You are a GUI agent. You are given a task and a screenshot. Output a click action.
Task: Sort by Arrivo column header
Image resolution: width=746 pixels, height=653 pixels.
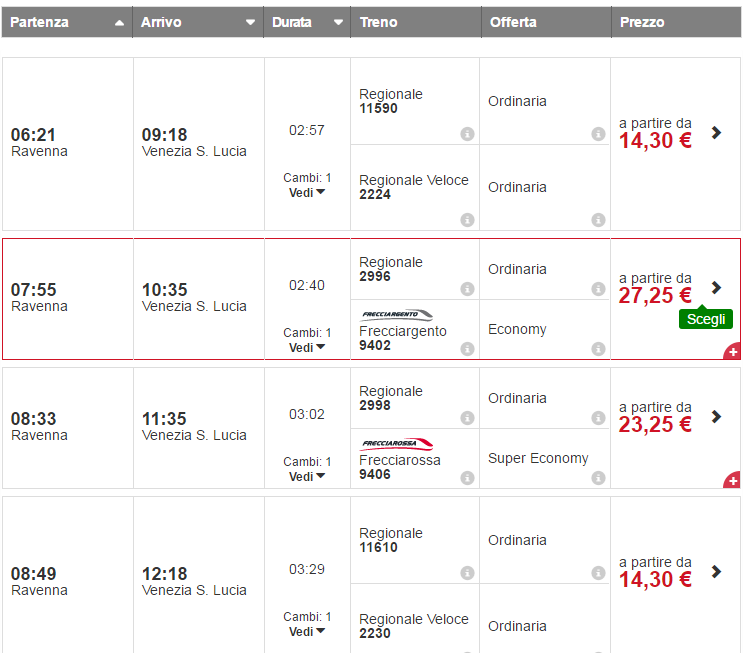click(198, 22)
